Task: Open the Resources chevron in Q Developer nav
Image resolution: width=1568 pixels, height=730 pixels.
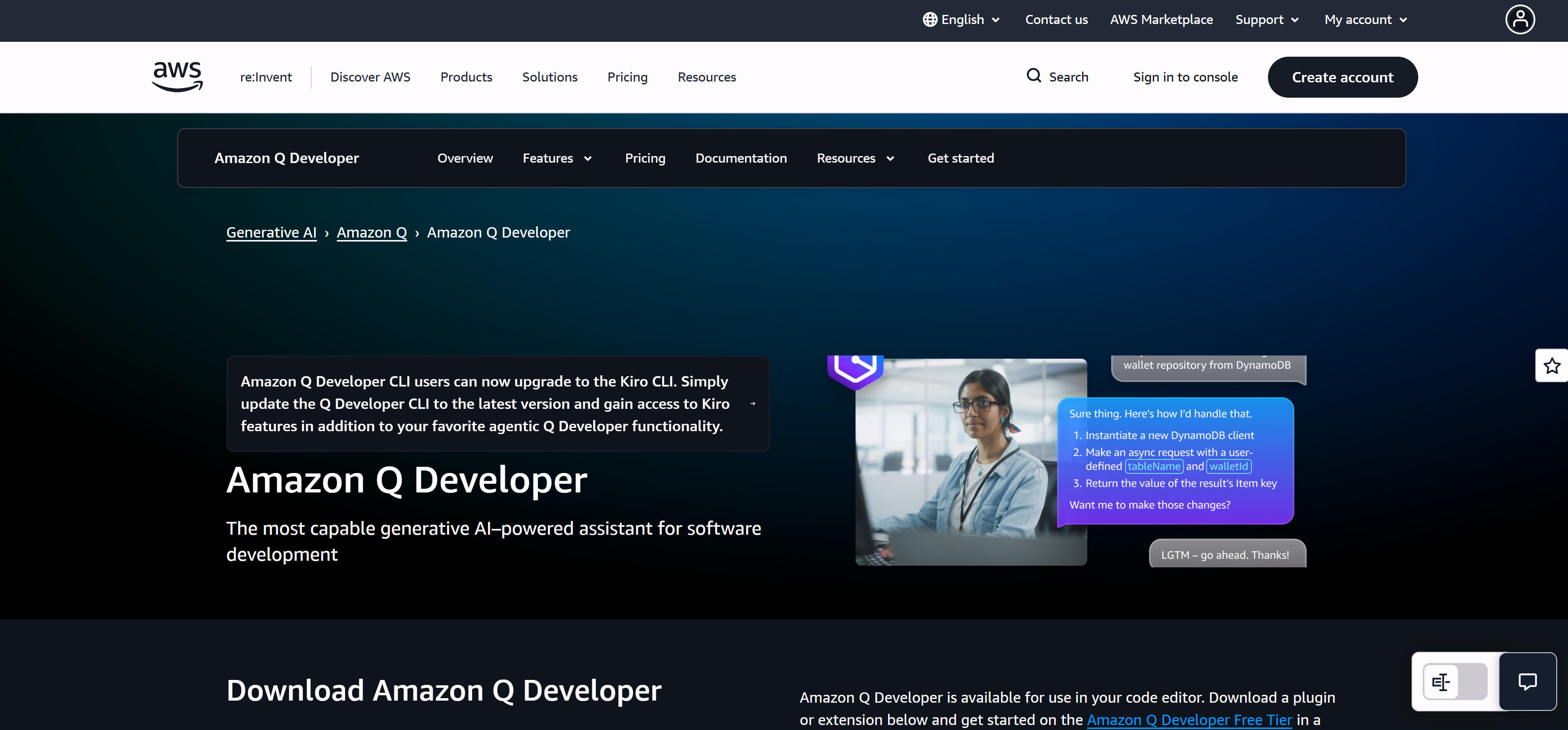Action: tap(890, 158)
